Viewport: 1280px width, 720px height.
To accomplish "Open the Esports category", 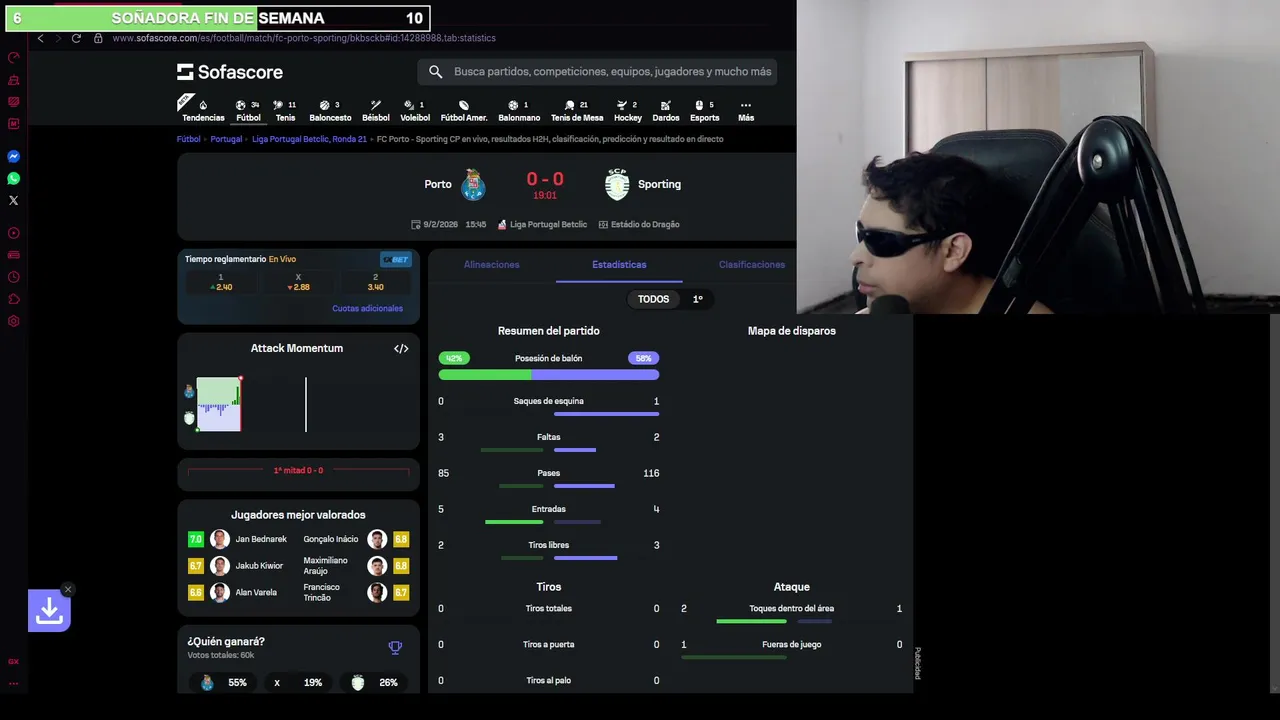I will [x=704, y=110].
